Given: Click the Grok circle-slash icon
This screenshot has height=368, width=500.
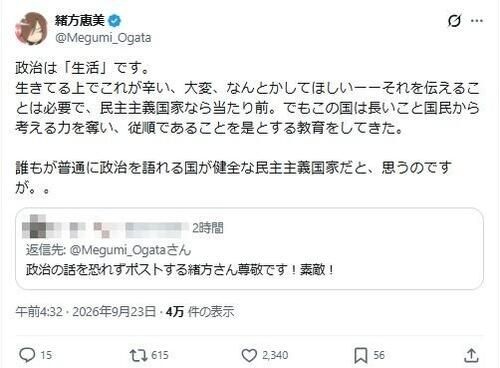Looking at the screenshot, I should pyautogui.click(x=454, y=21).
